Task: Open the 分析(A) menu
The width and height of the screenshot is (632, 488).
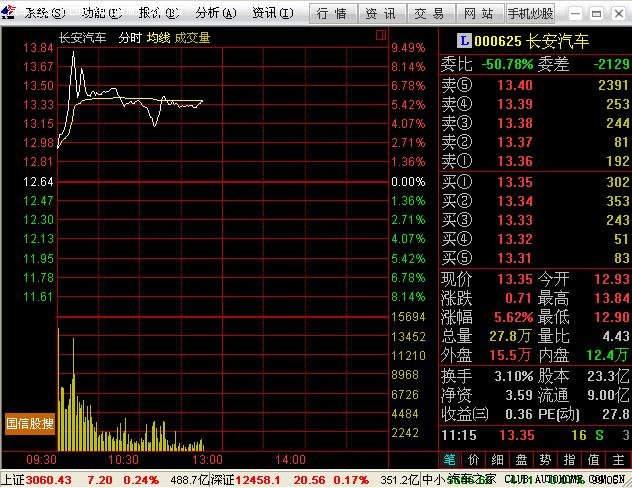Action: pos(216,13)
